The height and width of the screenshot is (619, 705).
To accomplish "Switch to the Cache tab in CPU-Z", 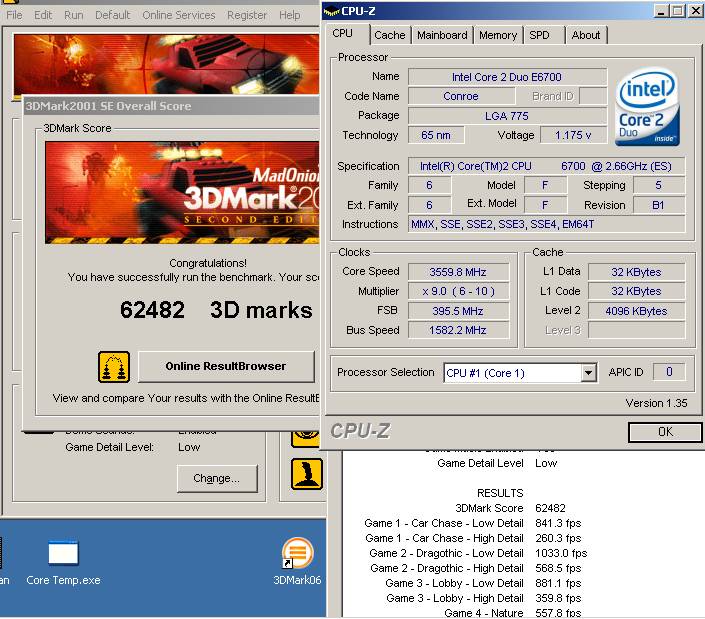I will pos(389,35).
